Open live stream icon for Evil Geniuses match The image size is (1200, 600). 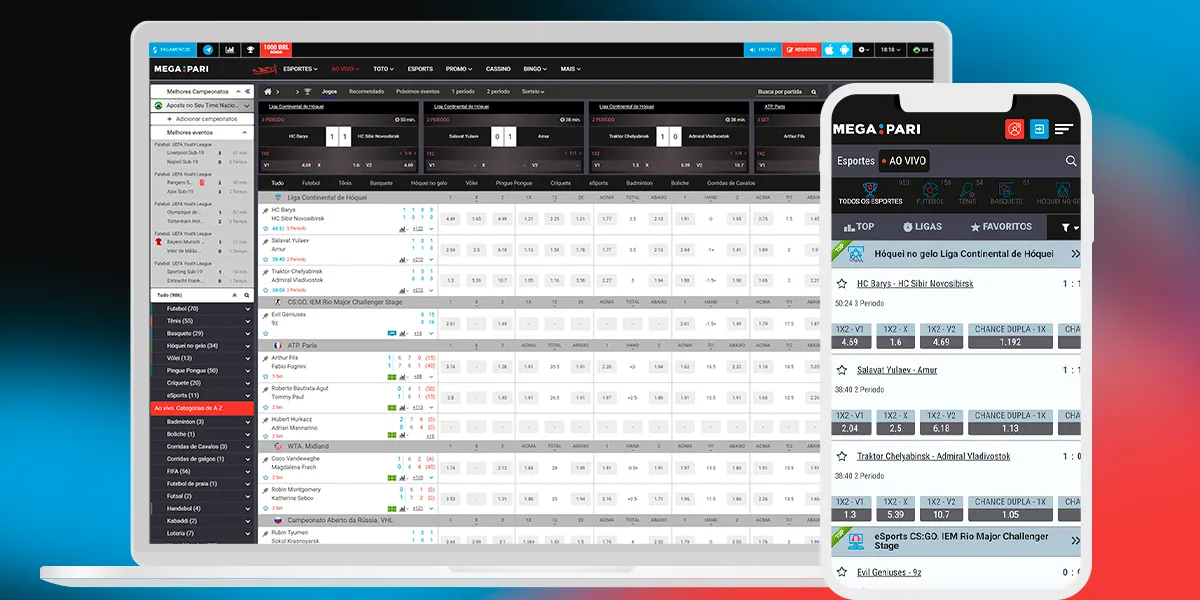click(x=394, y=333)
